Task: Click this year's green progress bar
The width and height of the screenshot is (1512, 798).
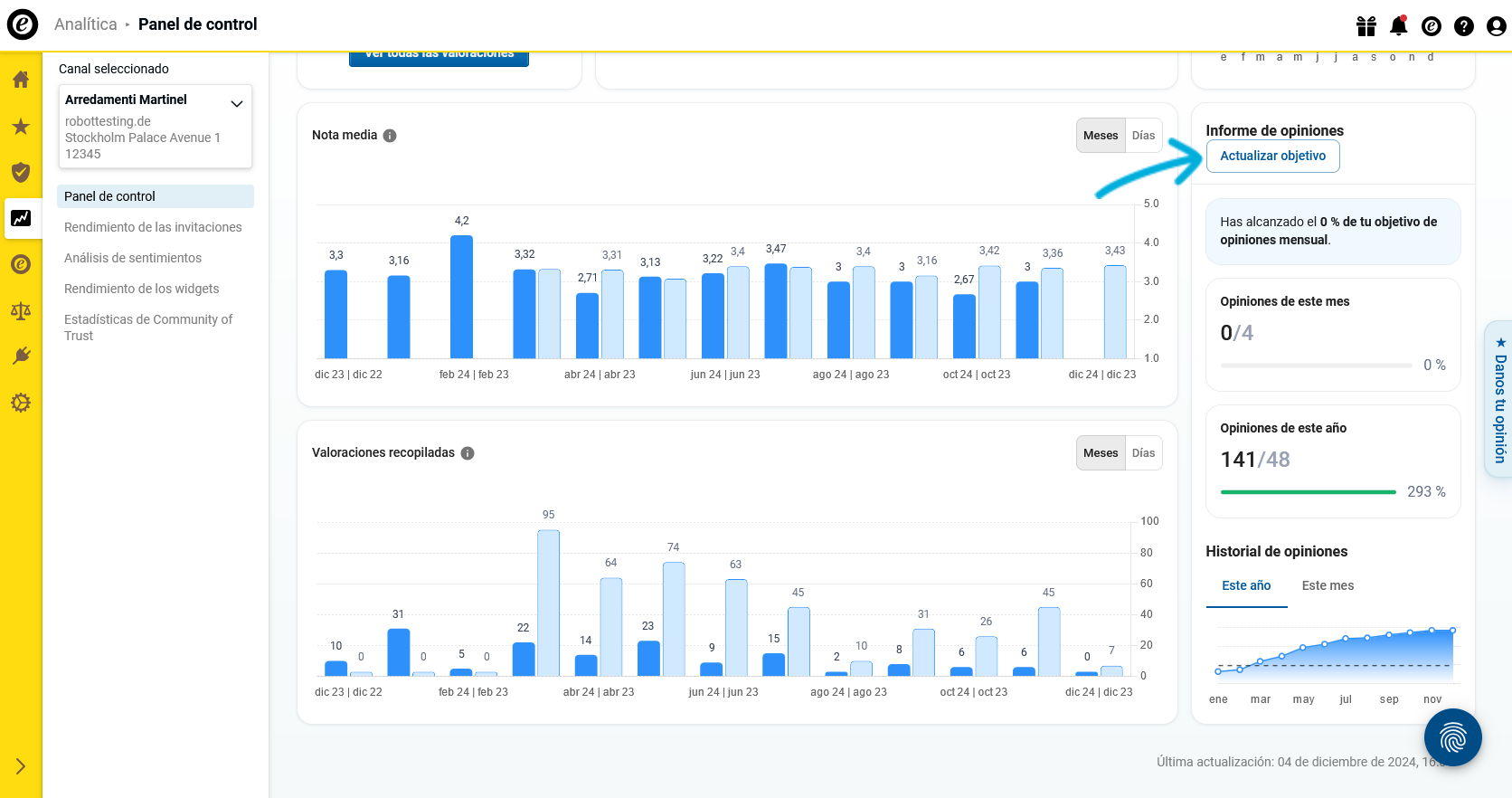Action: point(1309,492)
